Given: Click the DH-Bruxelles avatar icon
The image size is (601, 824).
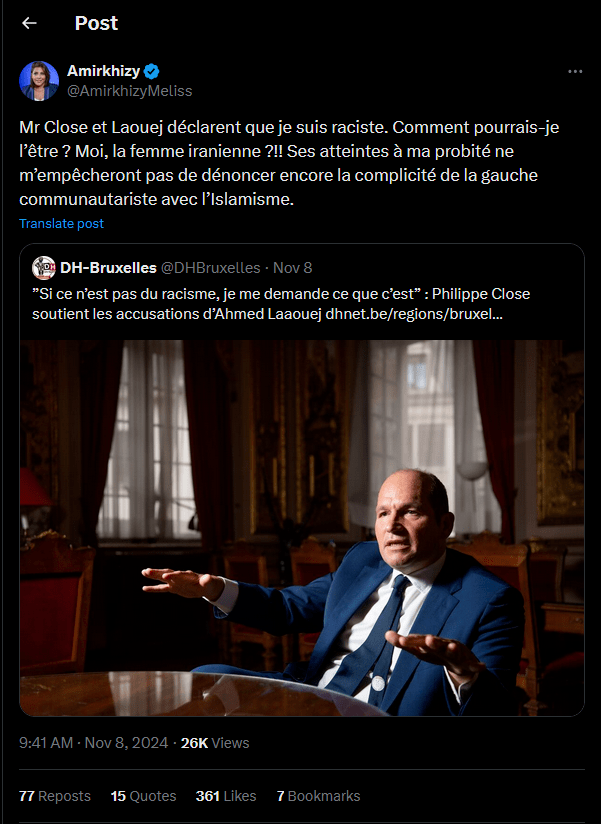Looking at the screenshot, I should (44, 267).
